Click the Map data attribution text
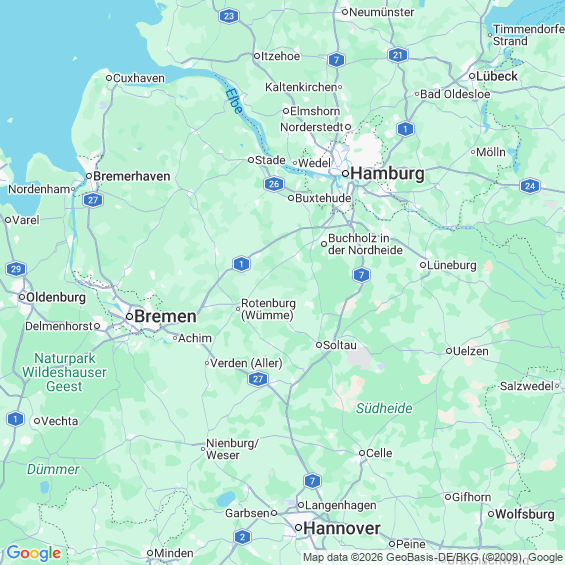 pos(433,557)
